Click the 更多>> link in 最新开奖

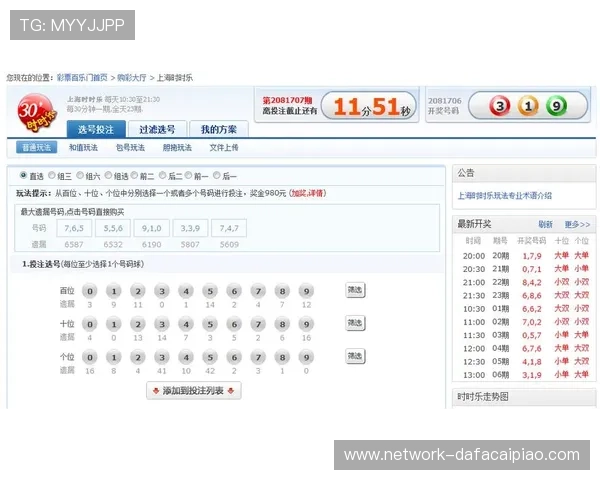pos(577,224)
